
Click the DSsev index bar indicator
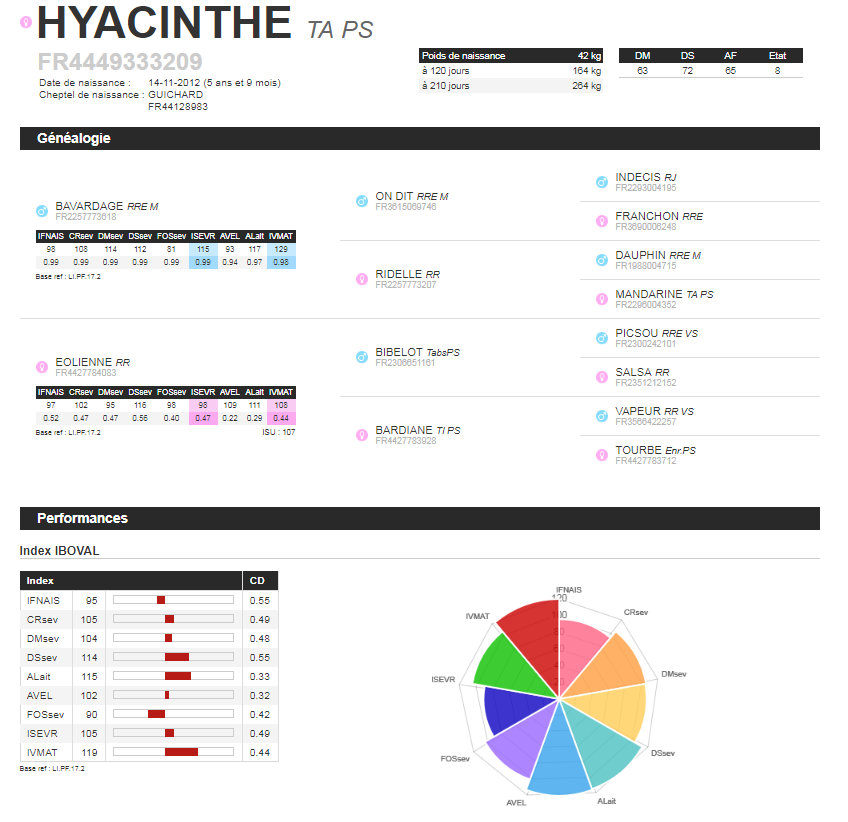pyautogui.click(x=177, y=657)
